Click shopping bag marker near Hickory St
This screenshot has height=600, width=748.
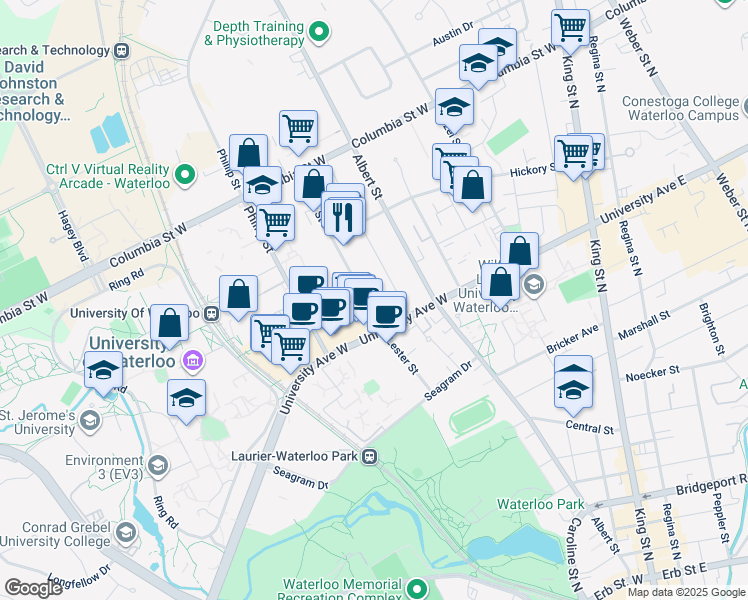(x=472, y=186)
